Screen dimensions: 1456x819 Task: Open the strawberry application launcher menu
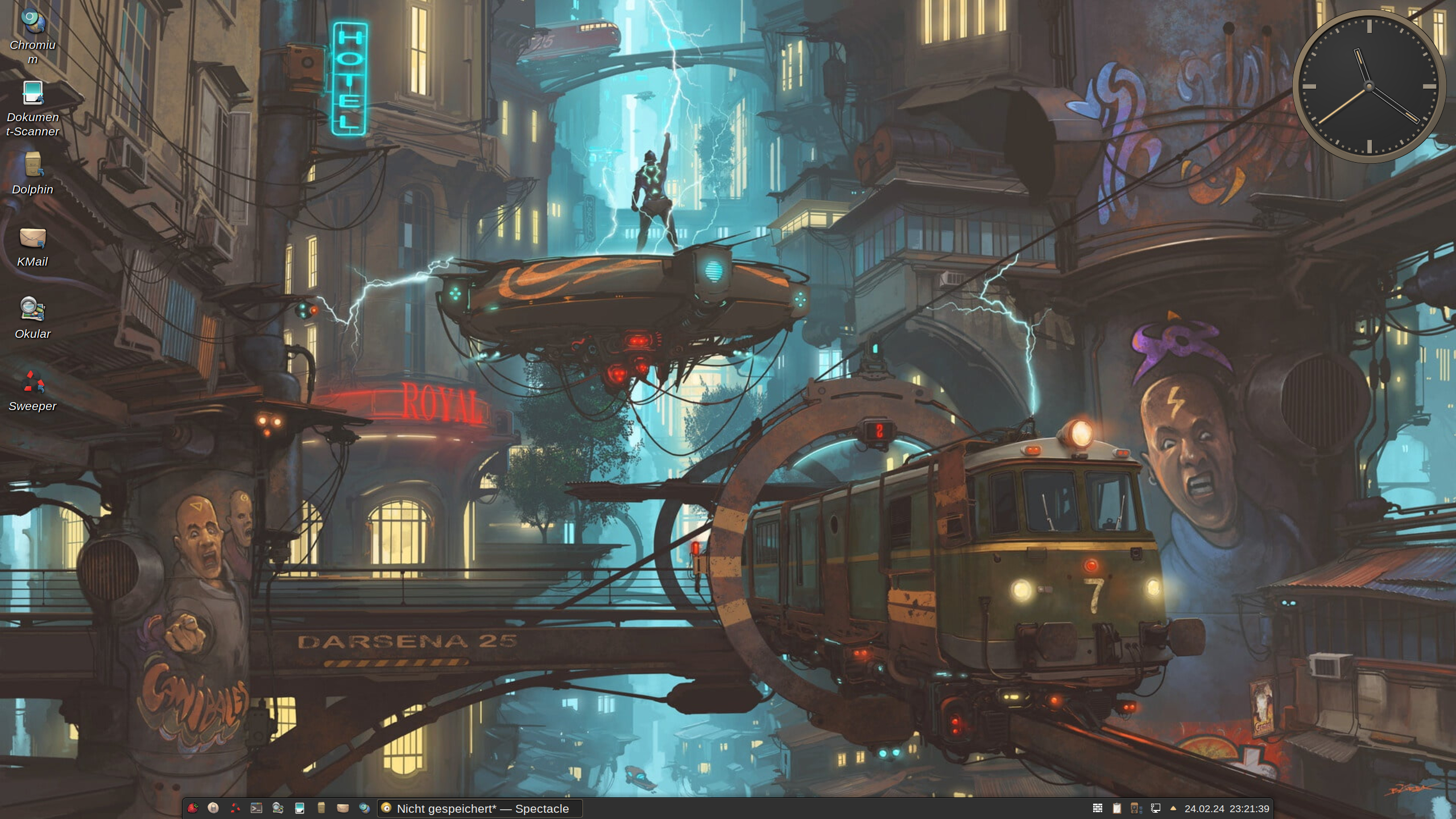click(x=193, y=808)
